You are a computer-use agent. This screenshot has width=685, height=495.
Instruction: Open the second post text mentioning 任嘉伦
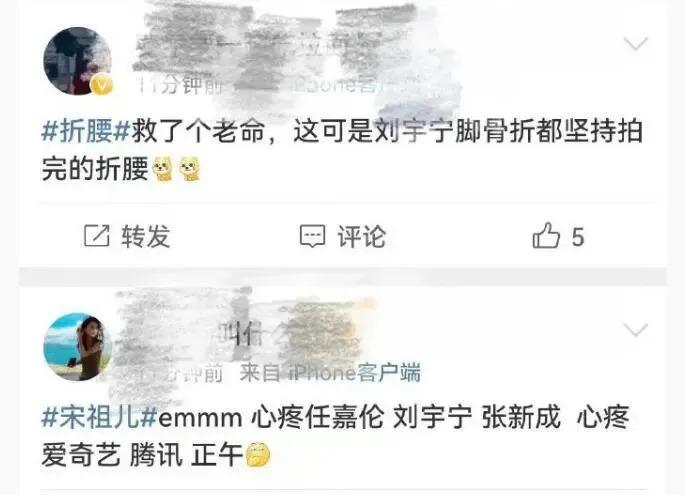point(335,436)
